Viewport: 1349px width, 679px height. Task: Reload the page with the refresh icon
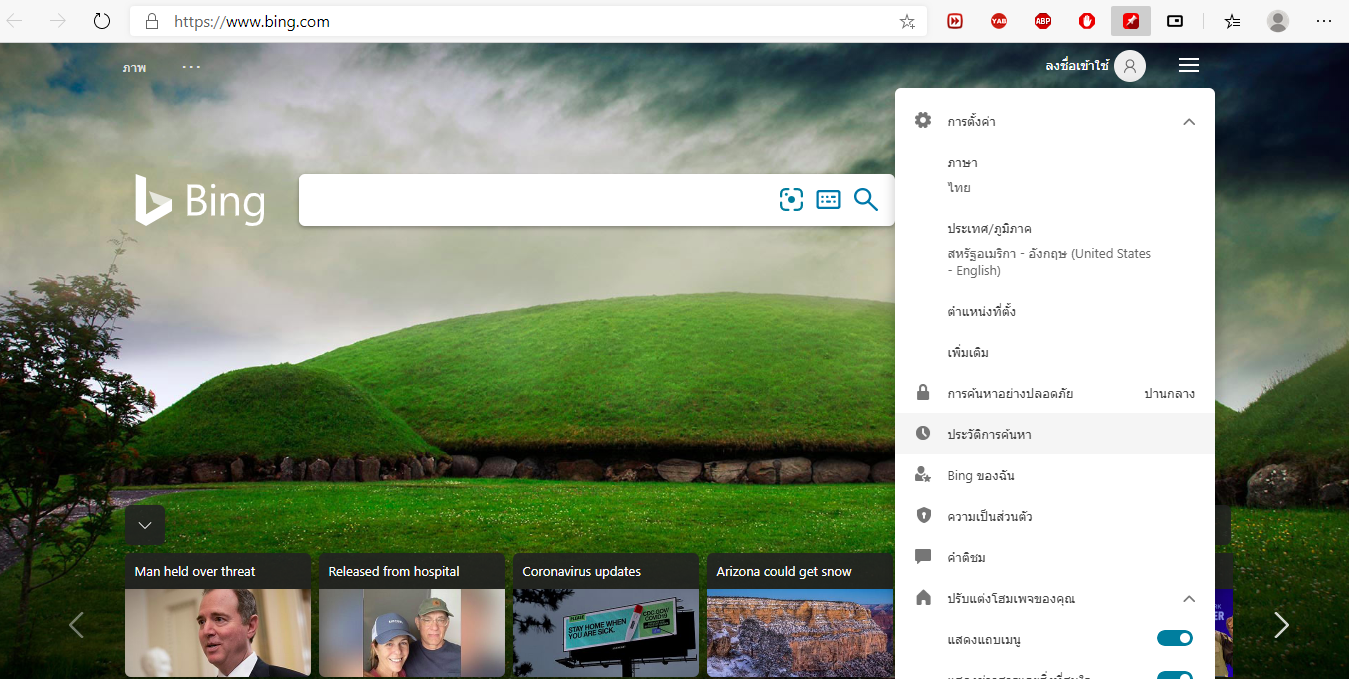pos(101,20)
